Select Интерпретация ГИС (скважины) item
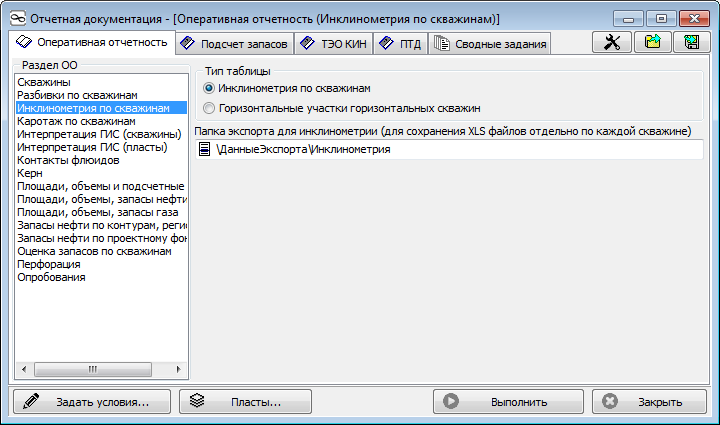 pyautogui.click(x=99, y=134)
